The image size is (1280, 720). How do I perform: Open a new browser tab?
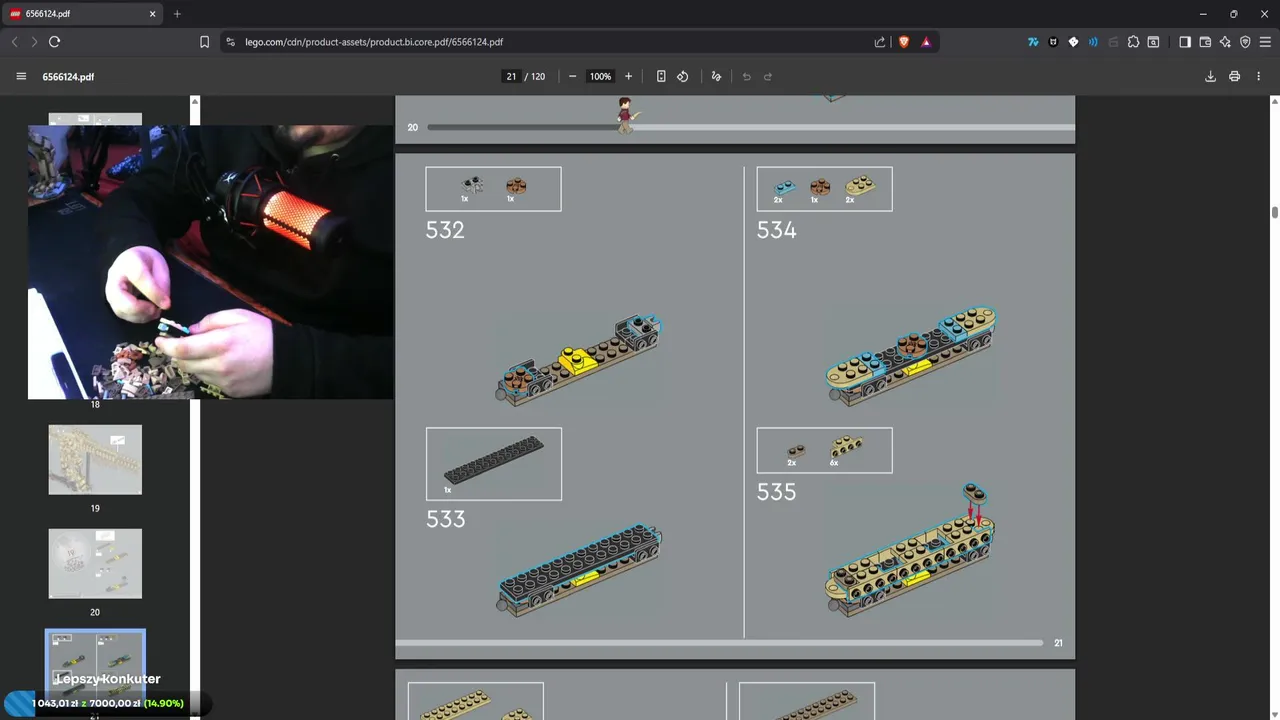177,14
